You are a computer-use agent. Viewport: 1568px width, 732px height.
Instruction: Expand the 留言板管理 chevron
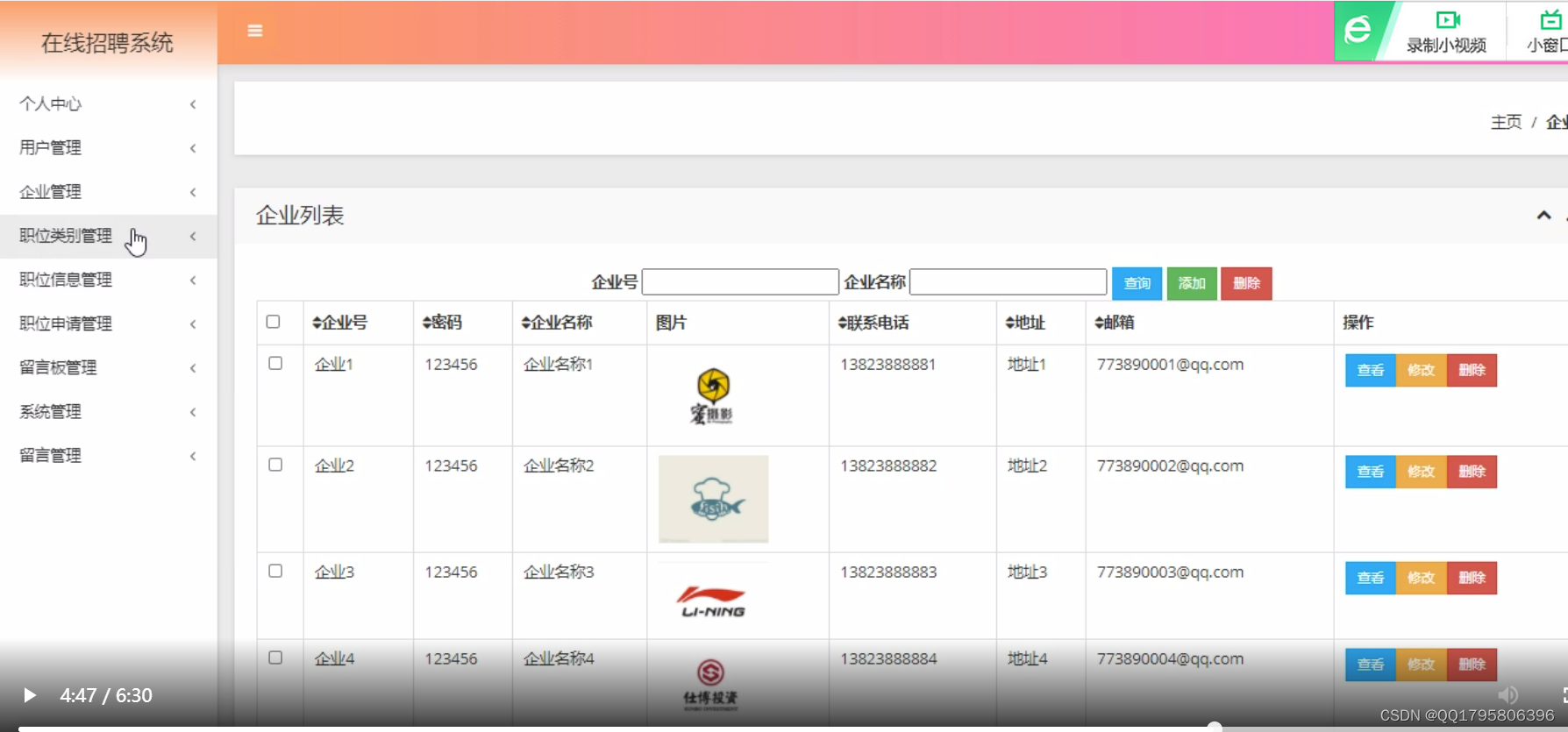pos(193,367)
